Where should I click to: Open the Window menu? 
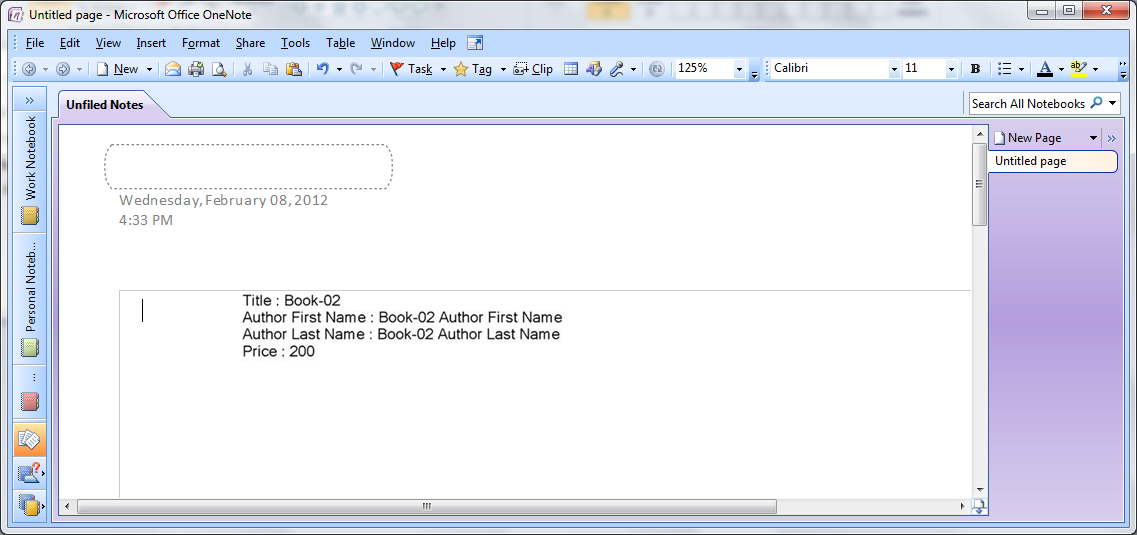tap(392, 43)
